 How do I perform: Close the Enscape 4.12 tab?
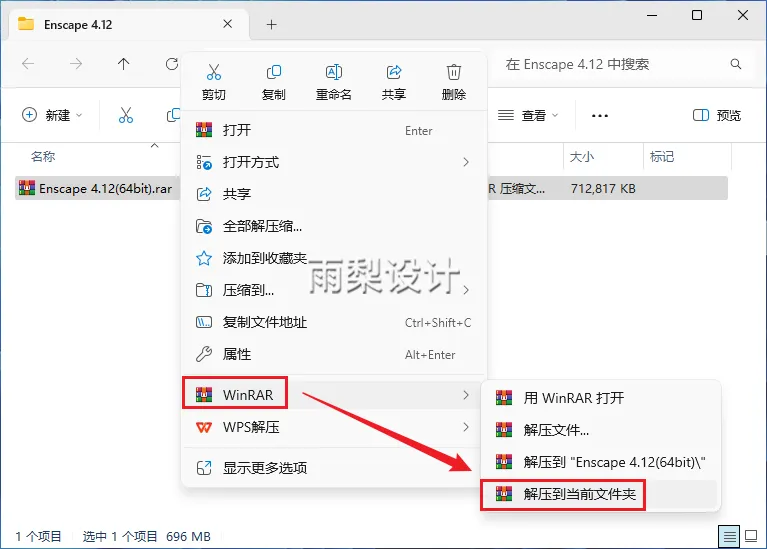click(227, 24)
